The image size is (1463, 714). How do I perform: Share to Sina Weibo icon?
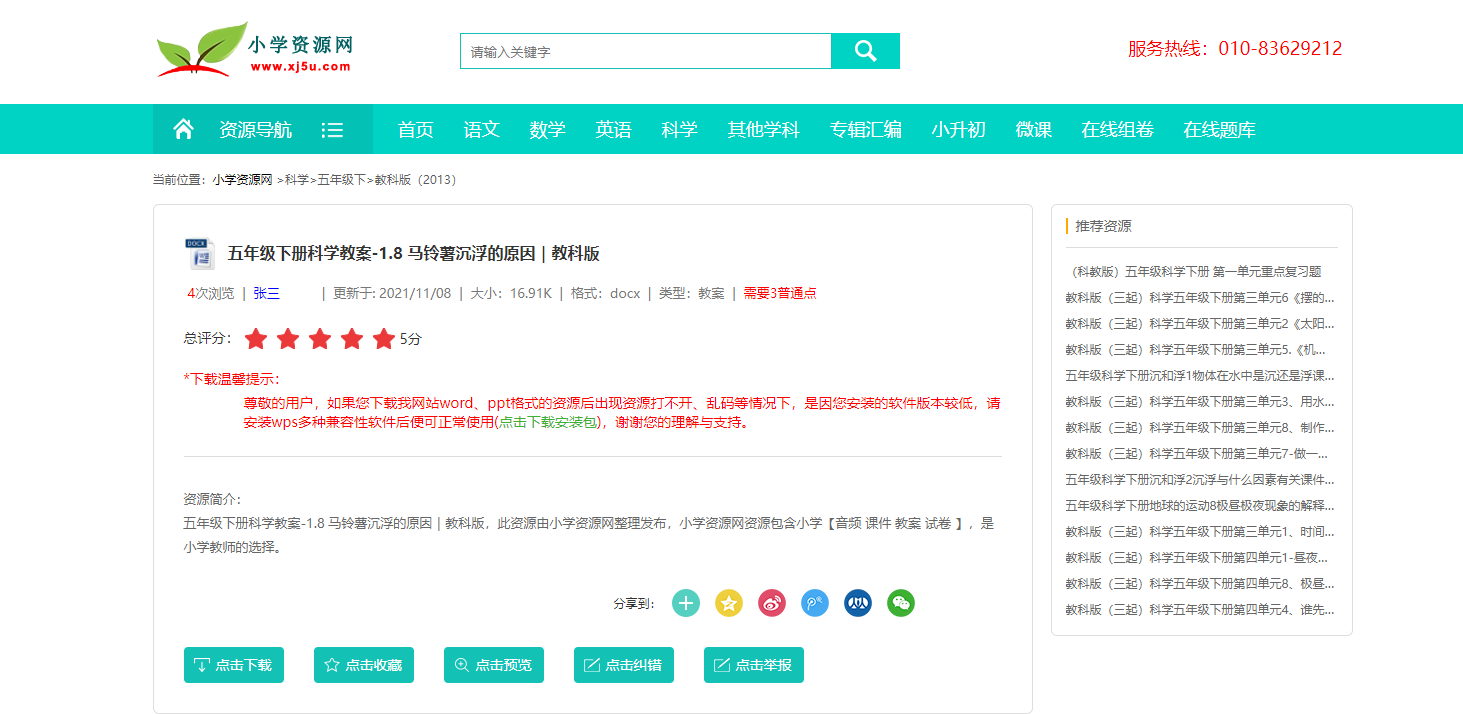pos(772,603)
